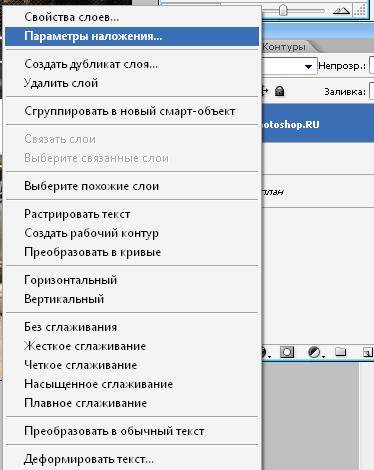
Task: Choose Создать рабочий контур option
Action: coord(132,233)
